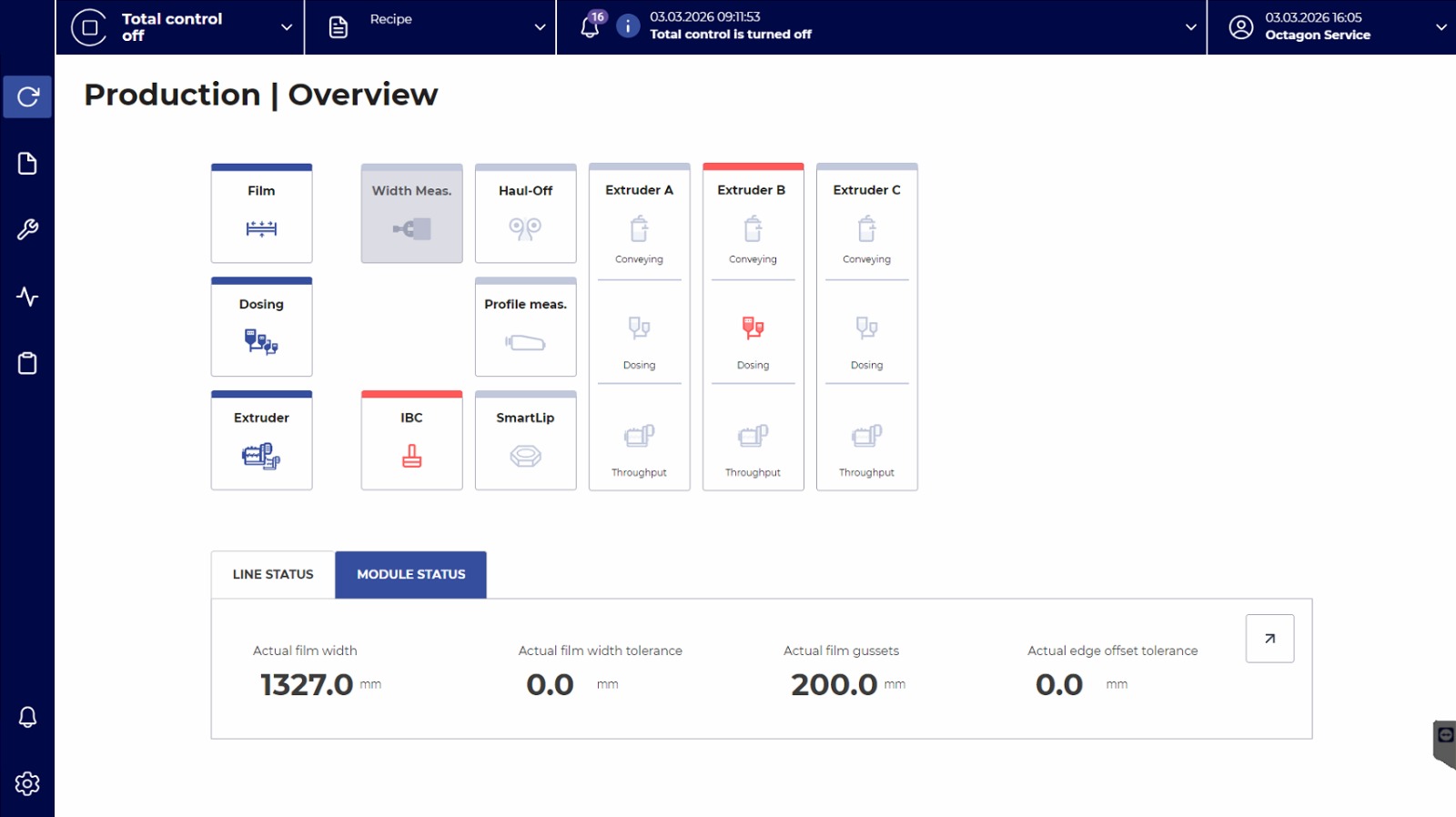The height and width of the screenshot is (817, 1456).
Task: Open the clipboard sidebar icon
Action: [x=27, y=364]
